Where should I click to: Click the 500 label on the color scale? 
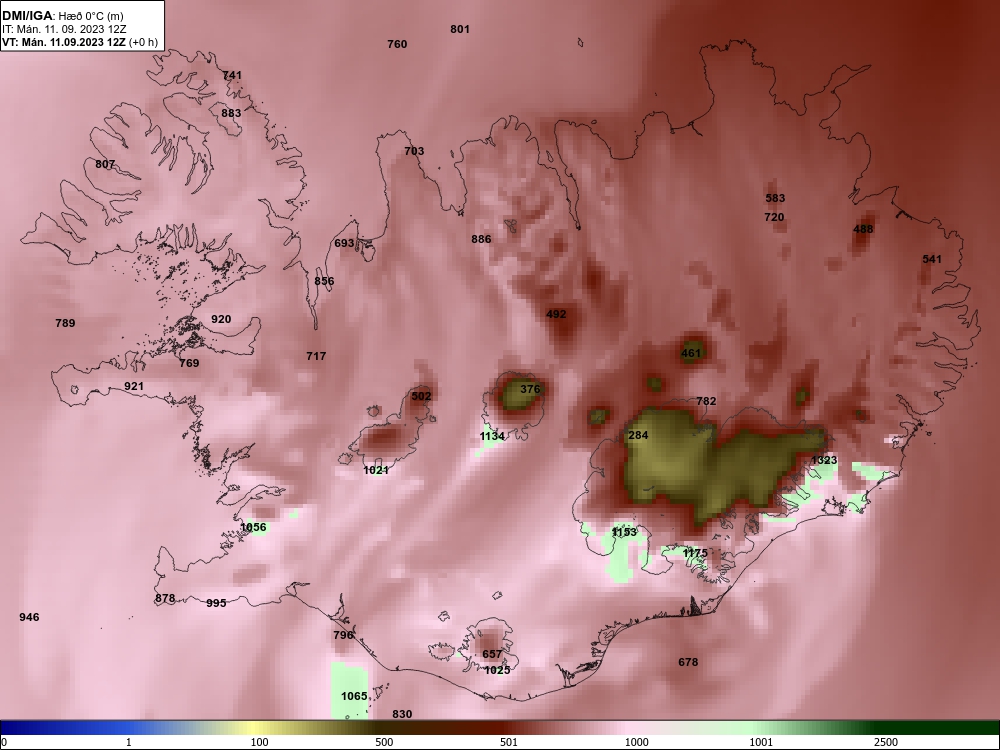[x=384, y=742]
